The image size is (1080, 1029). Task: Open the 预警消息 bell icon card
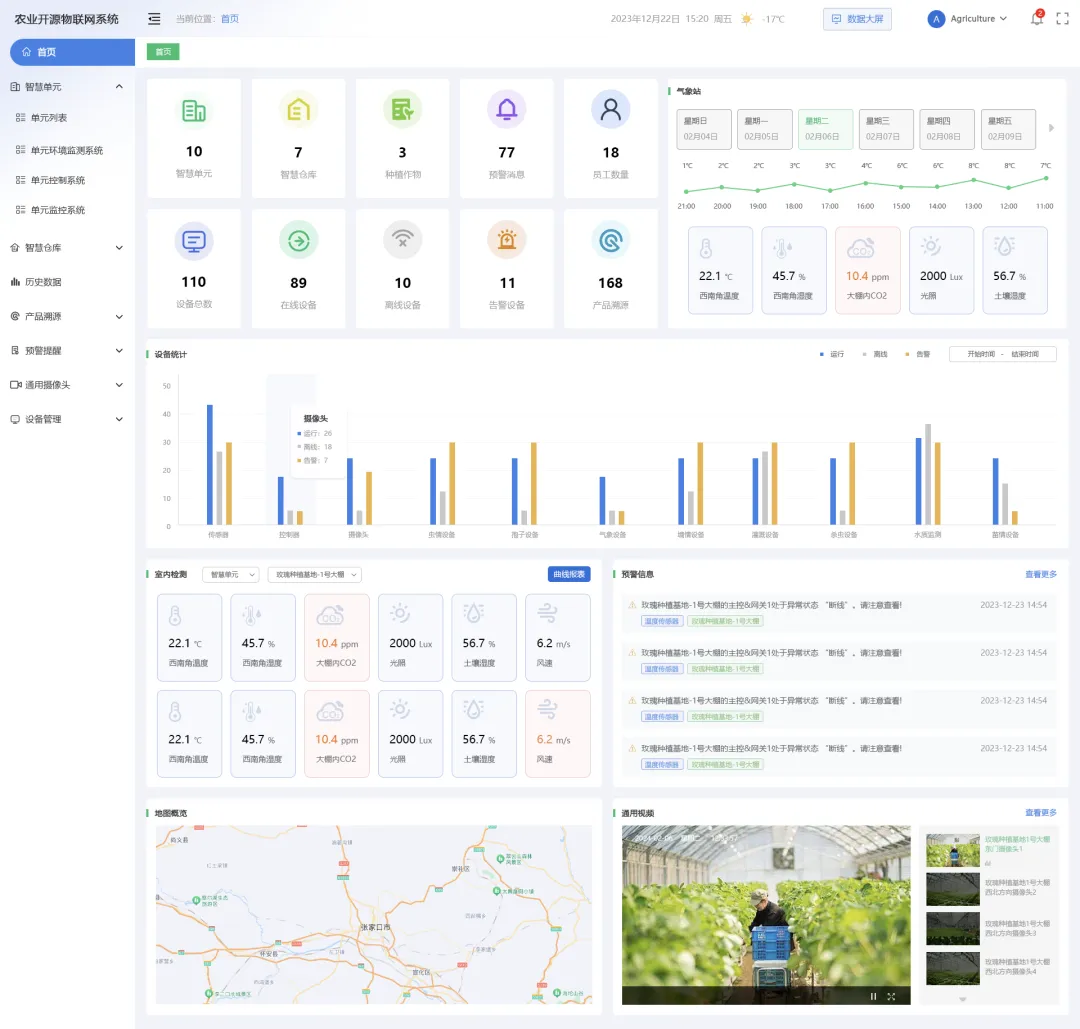click(507, 110)
